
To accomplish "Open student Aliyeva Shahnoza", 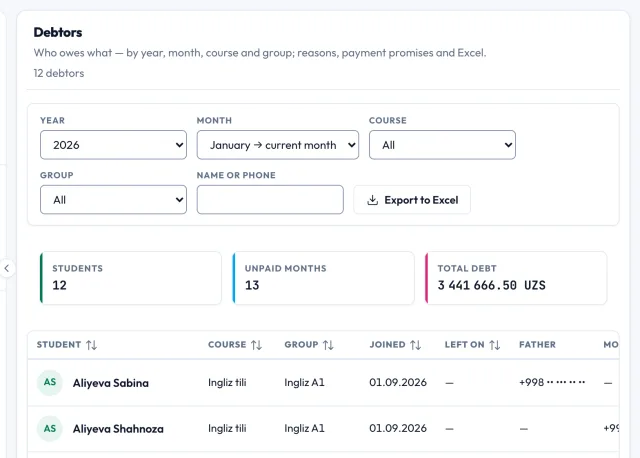I will pos(118,429).
